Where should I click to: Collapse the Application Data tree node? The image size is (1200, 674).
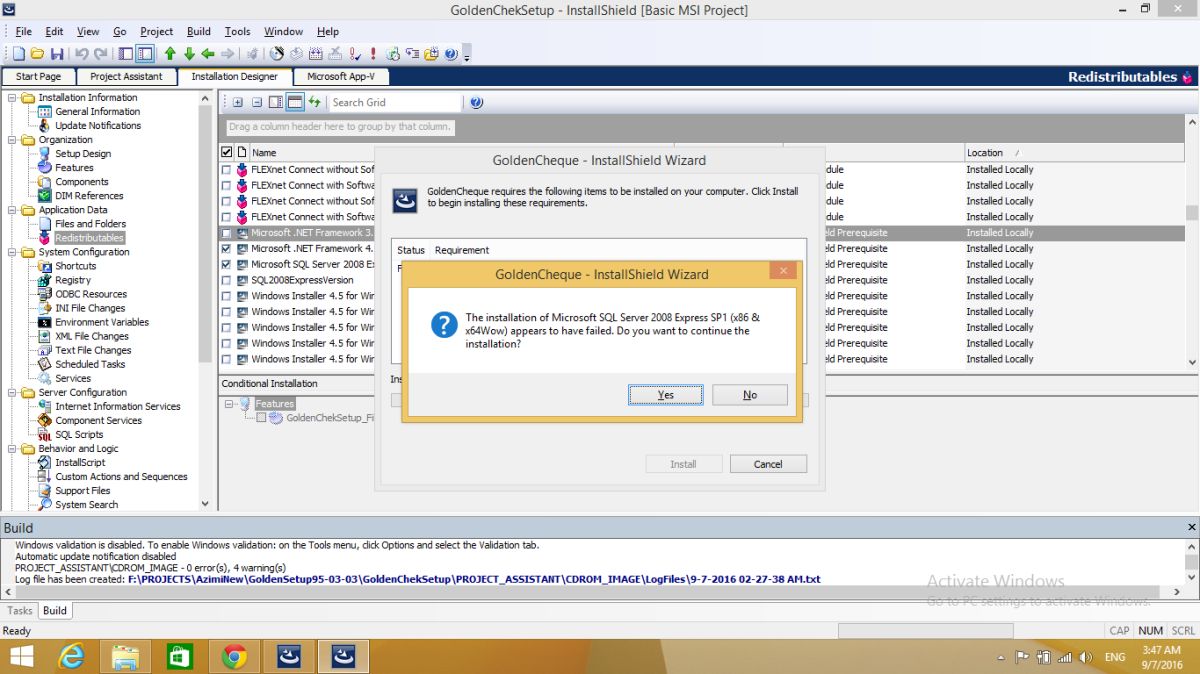point(12,210)
